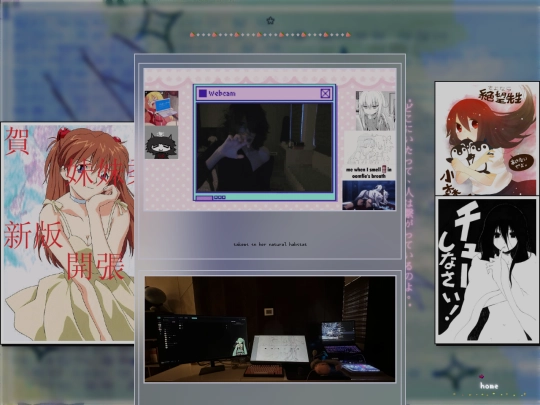540x405 pixels.
Task: Click the vertical pink Japanese text line
Action: [409, 203]
